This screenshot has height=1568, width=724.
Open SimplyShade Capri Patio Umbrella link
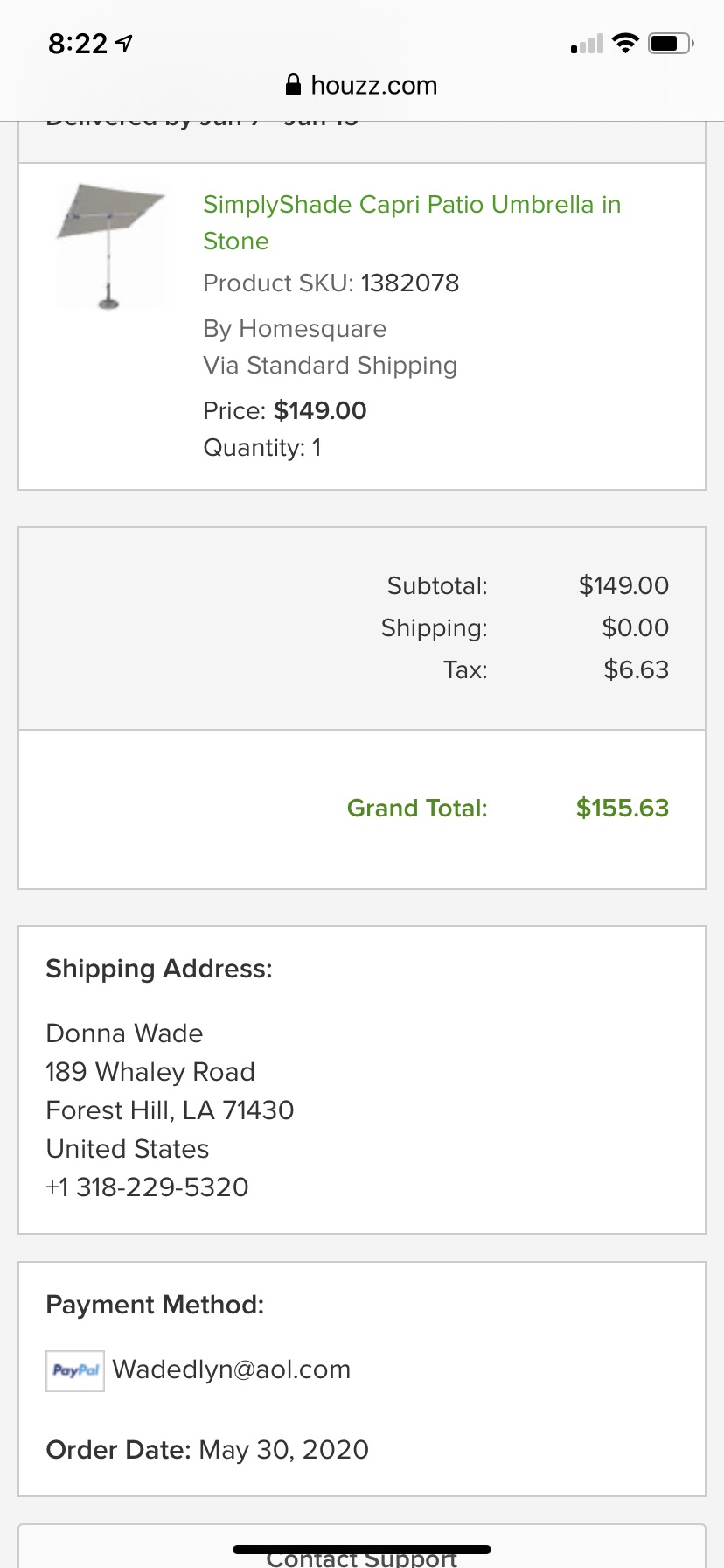(411, 222)
